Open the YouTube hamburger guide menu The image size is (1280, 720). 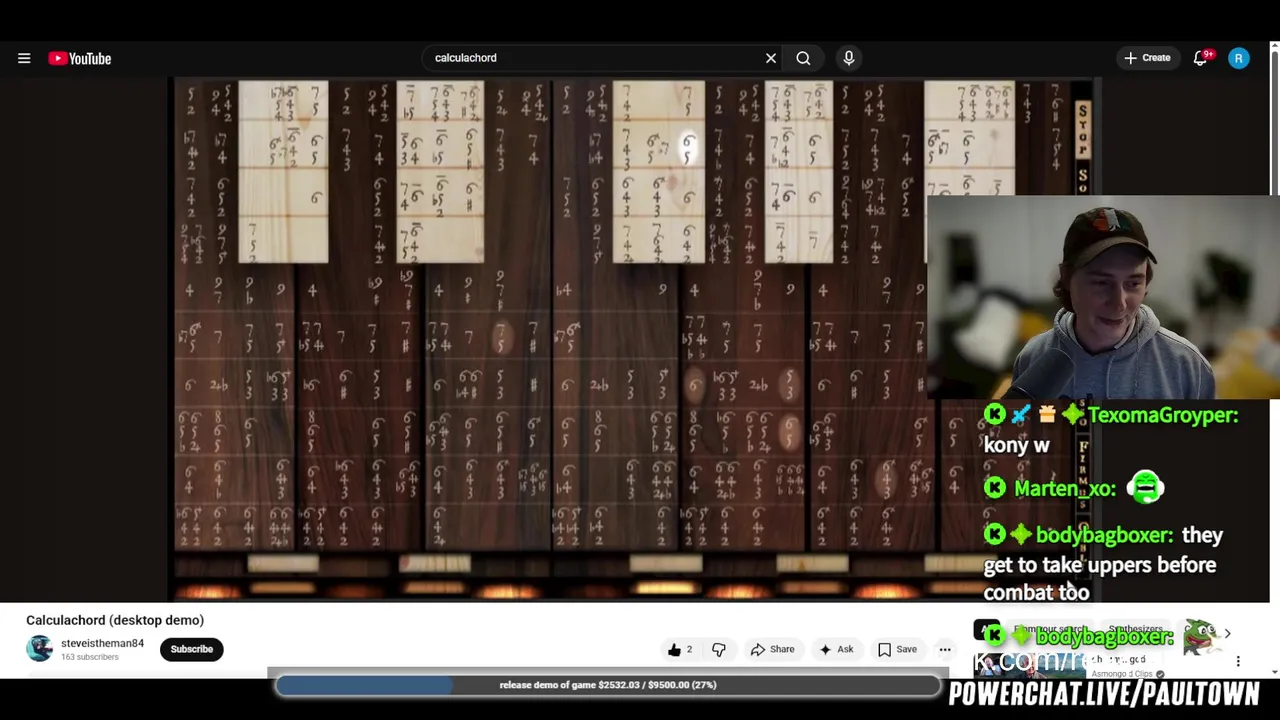(24, 58)
